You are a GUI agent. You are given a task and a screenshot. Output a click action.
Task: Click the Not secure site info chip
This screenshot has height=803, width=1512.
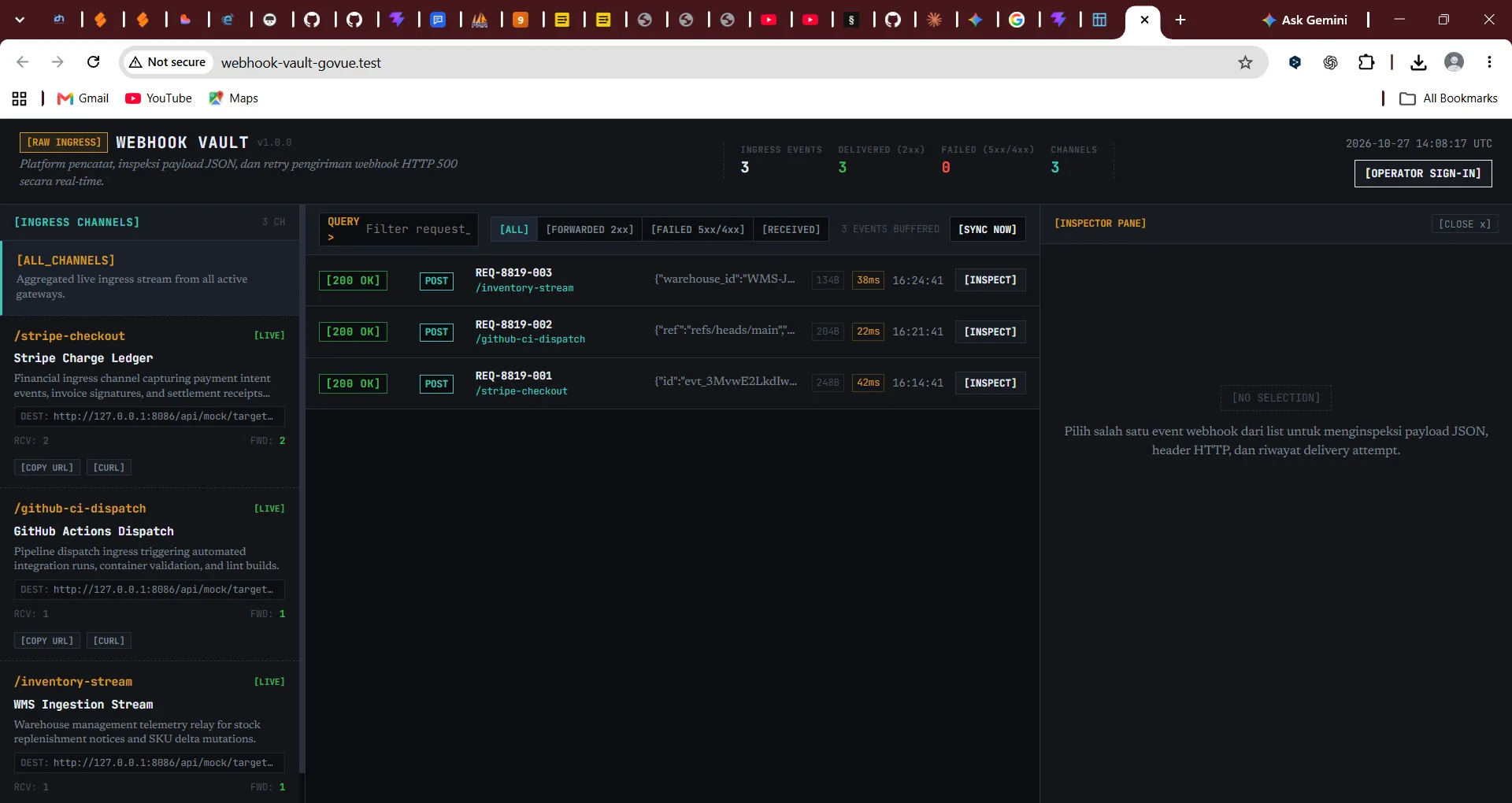(168, 62)
